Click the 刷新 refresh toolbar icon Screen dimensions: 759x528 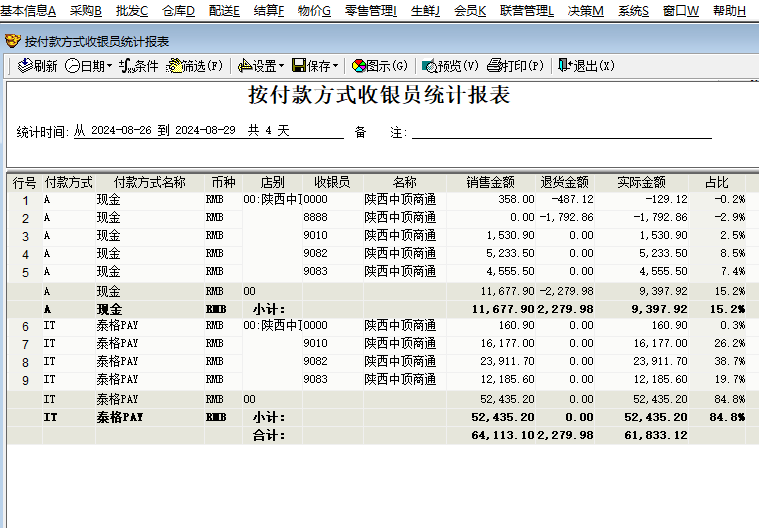(x=25, y=66)
